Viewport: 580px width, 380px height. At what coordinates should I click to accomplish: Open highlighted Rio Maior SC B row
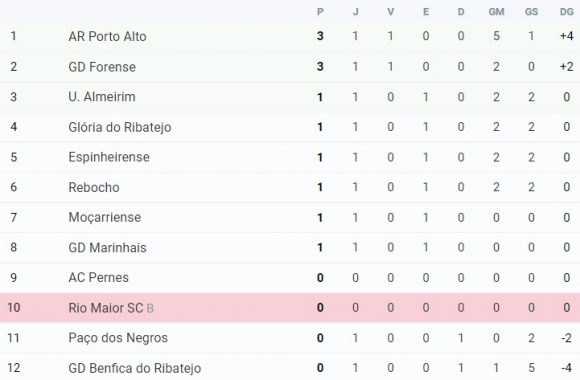(290, 308)
